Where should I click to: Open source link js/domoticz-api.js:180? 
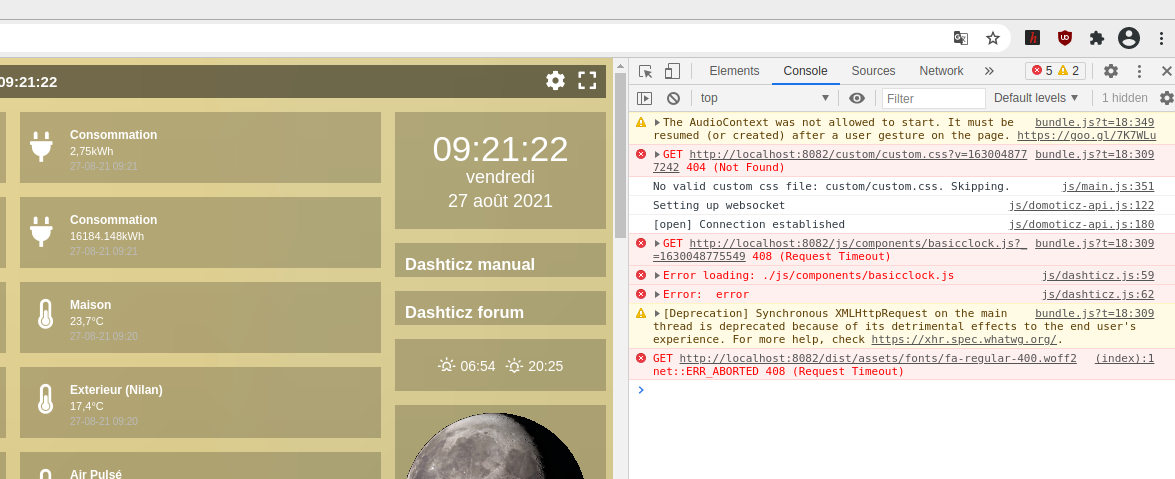(x=1081, y=224)
